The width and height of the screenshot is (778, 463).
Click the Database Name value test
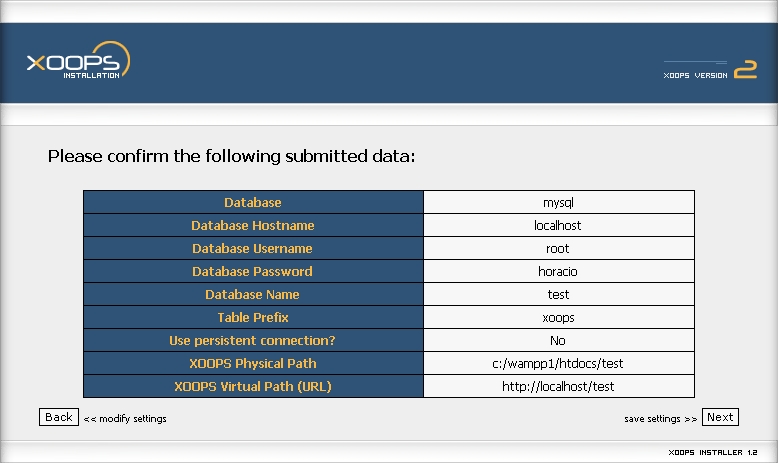click(x=558, y=294)
